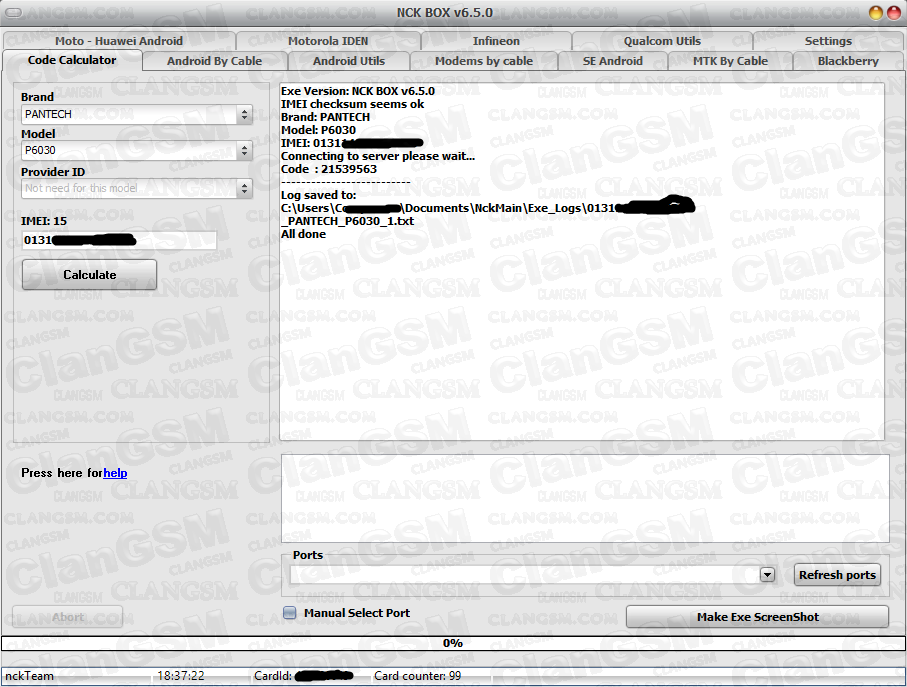Switch to the Motorola IDEN tab
Image resolution: width=907 pixels, height=687 pixels.
tap(328, 41)
